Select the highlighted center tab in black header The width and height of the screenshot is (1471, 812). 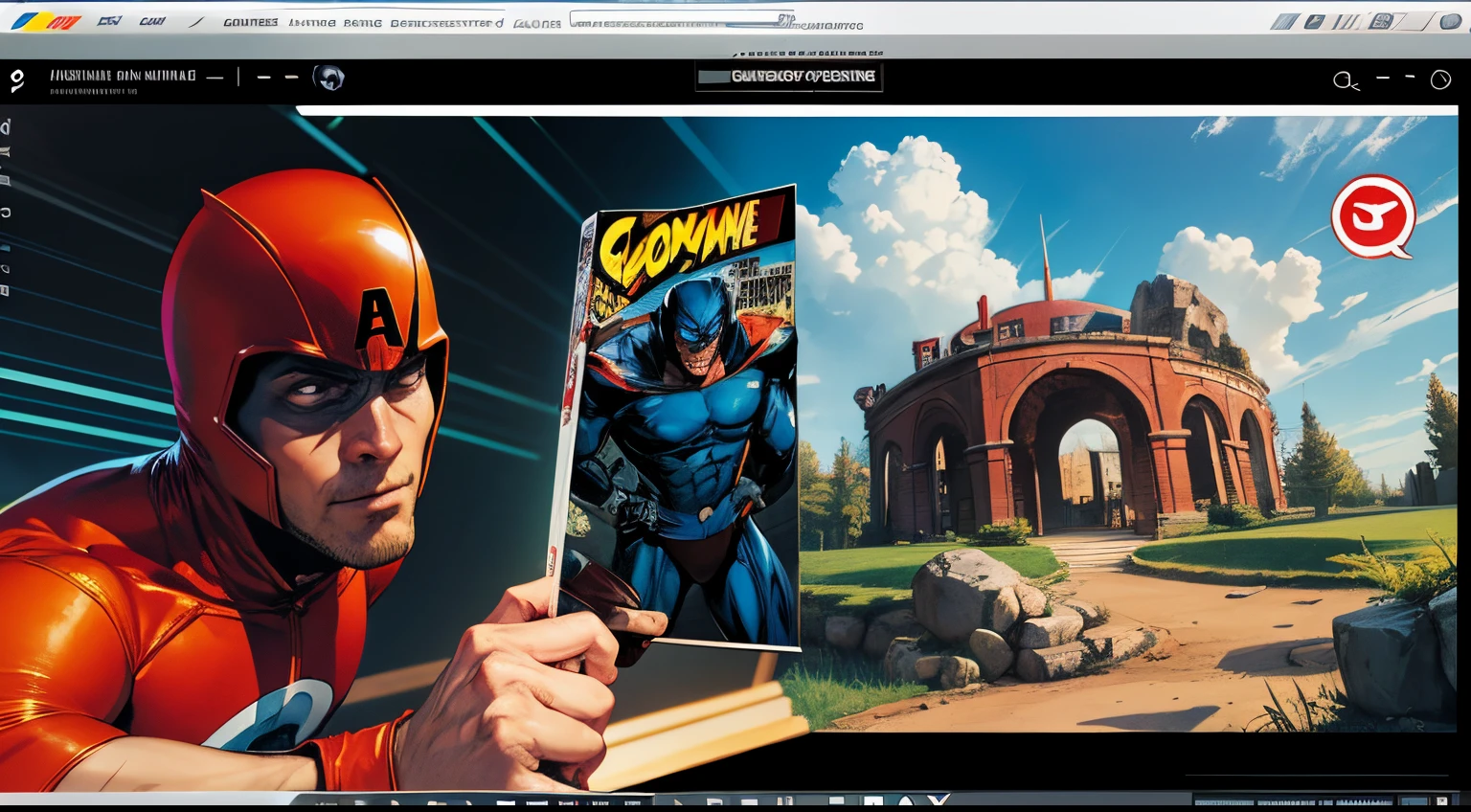click(x=788, y=77)
